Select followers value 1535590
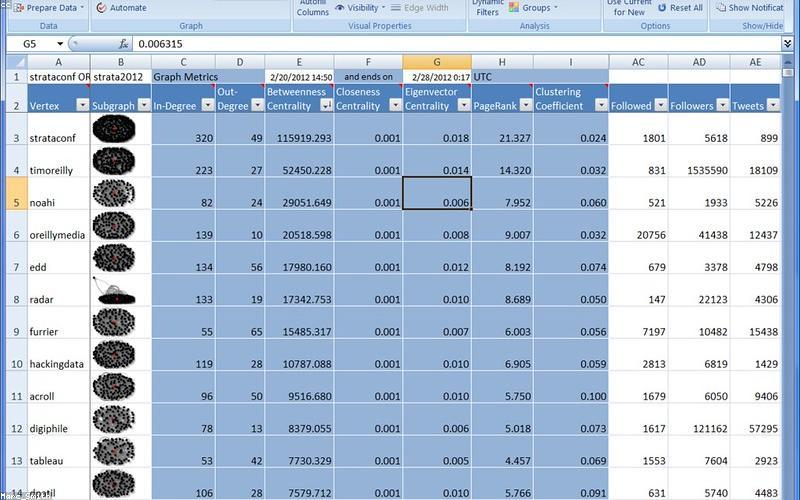This screenshot has height=500, width=800. pos(699,161)
